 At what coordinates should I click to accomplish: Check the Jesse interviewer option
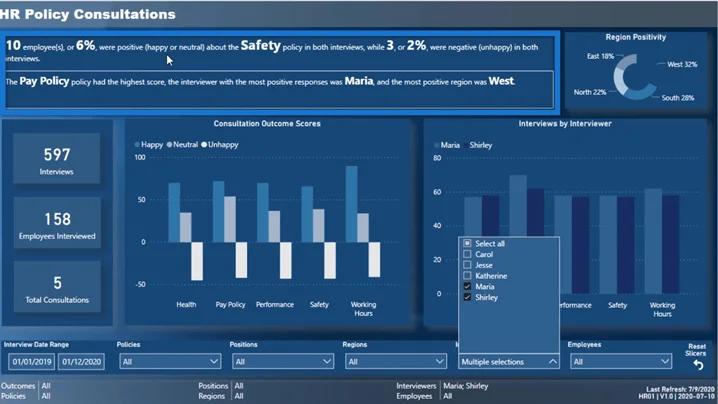pos(467,265)
